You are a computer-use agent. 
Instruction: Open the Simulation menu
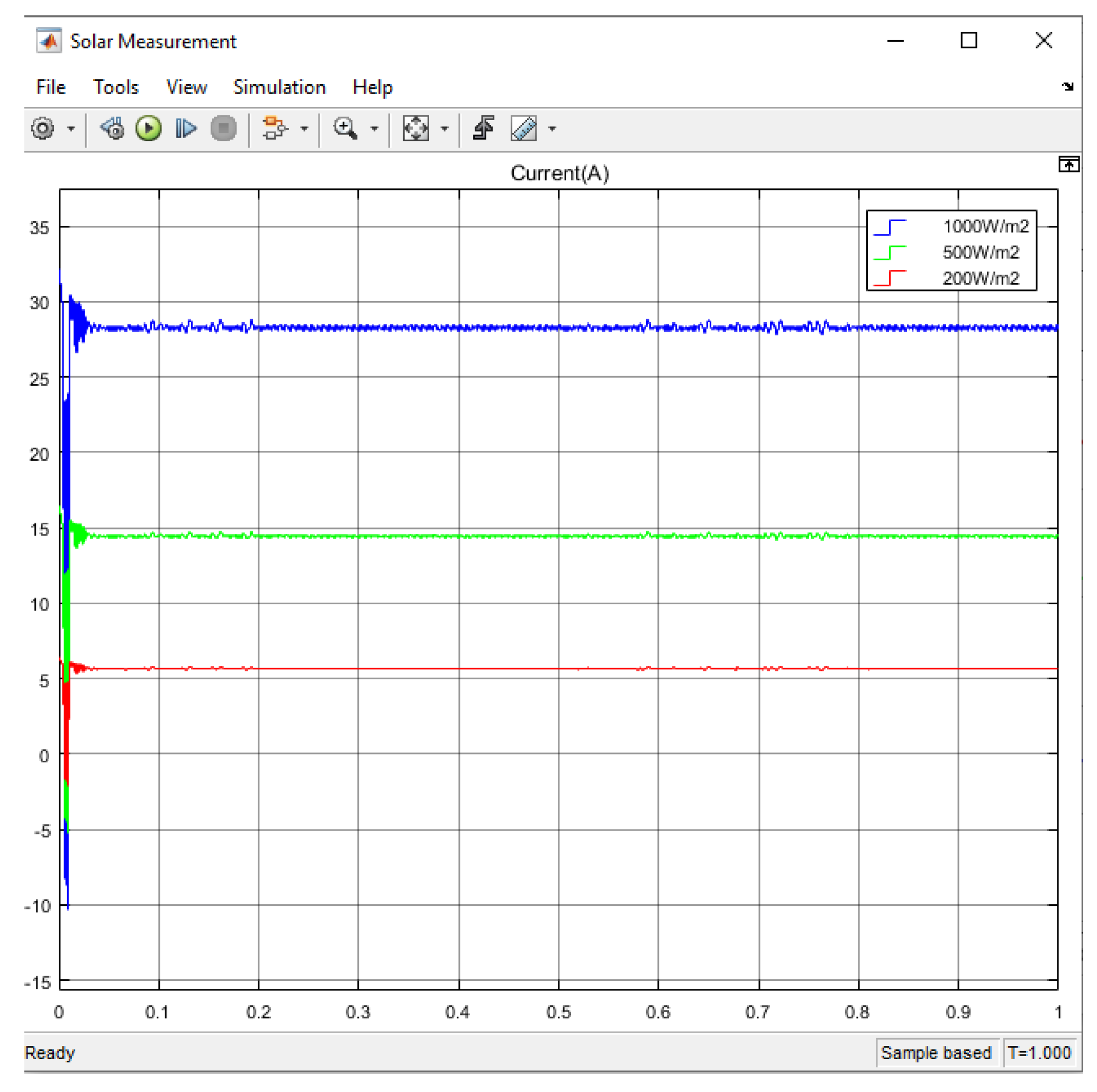pyautogui.click(x=279, y=87)
